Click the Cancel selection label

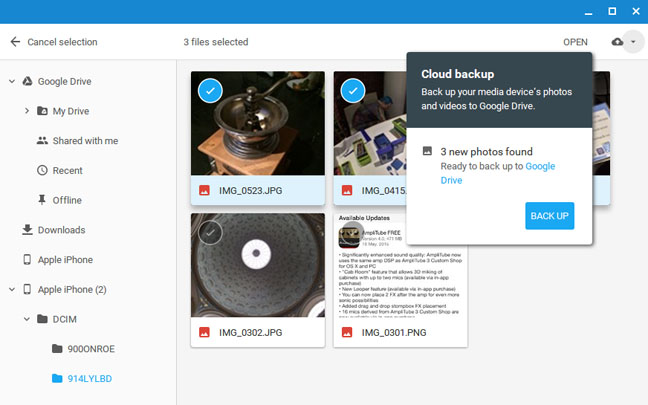[x=62, y=42]
